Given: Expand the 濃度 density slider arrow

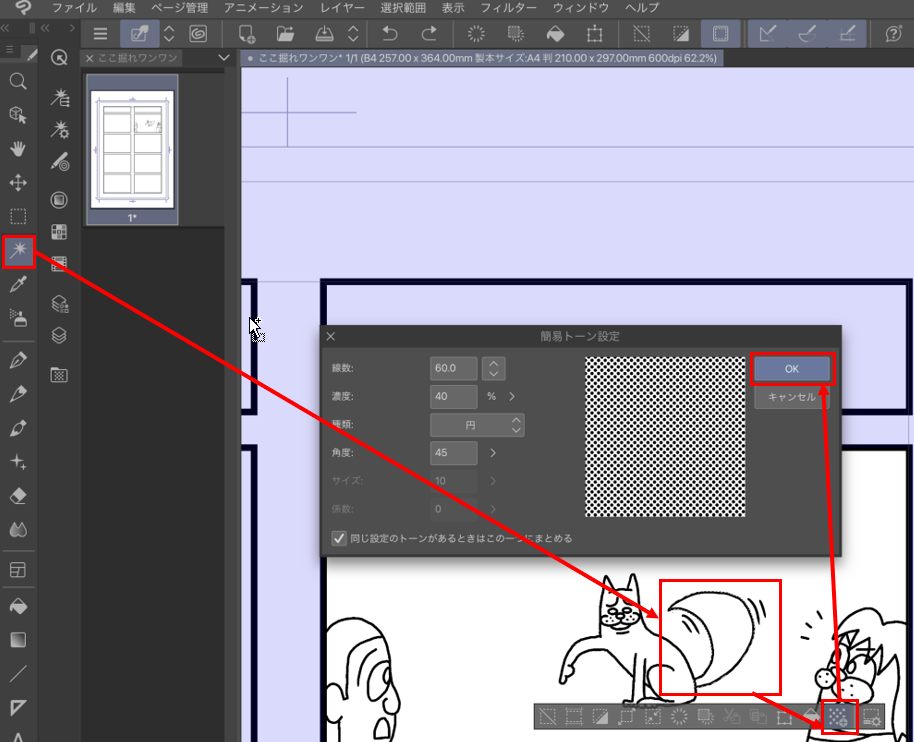Looking at the screenshot, I should coord(512,396).
